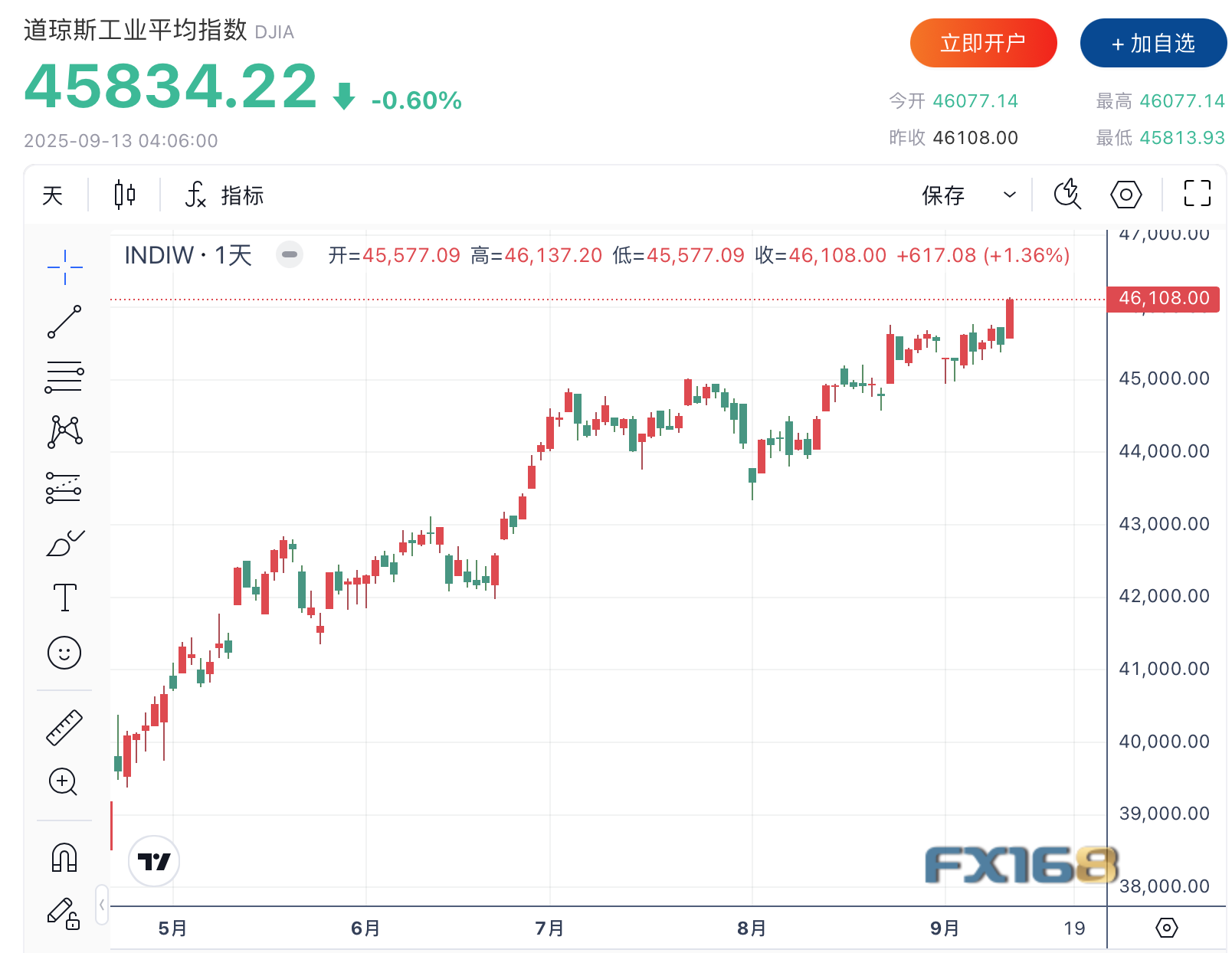Enter fullscreen chart mode
Screen dimensions: 1232x953
coord(1197,194)
